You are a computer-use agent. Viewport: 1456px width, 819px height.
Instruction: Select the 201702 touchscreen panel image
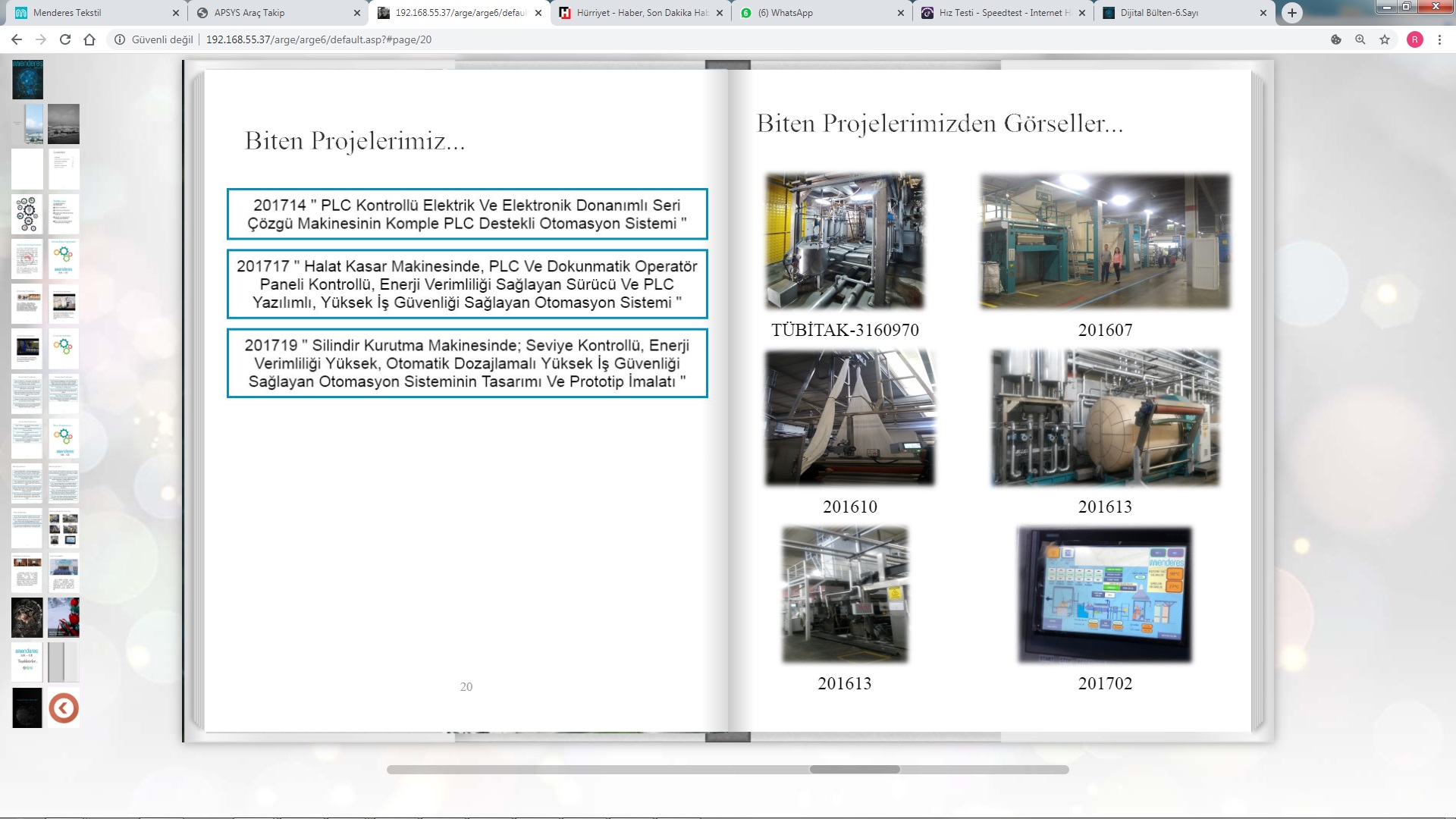(x=1105, y=594)
